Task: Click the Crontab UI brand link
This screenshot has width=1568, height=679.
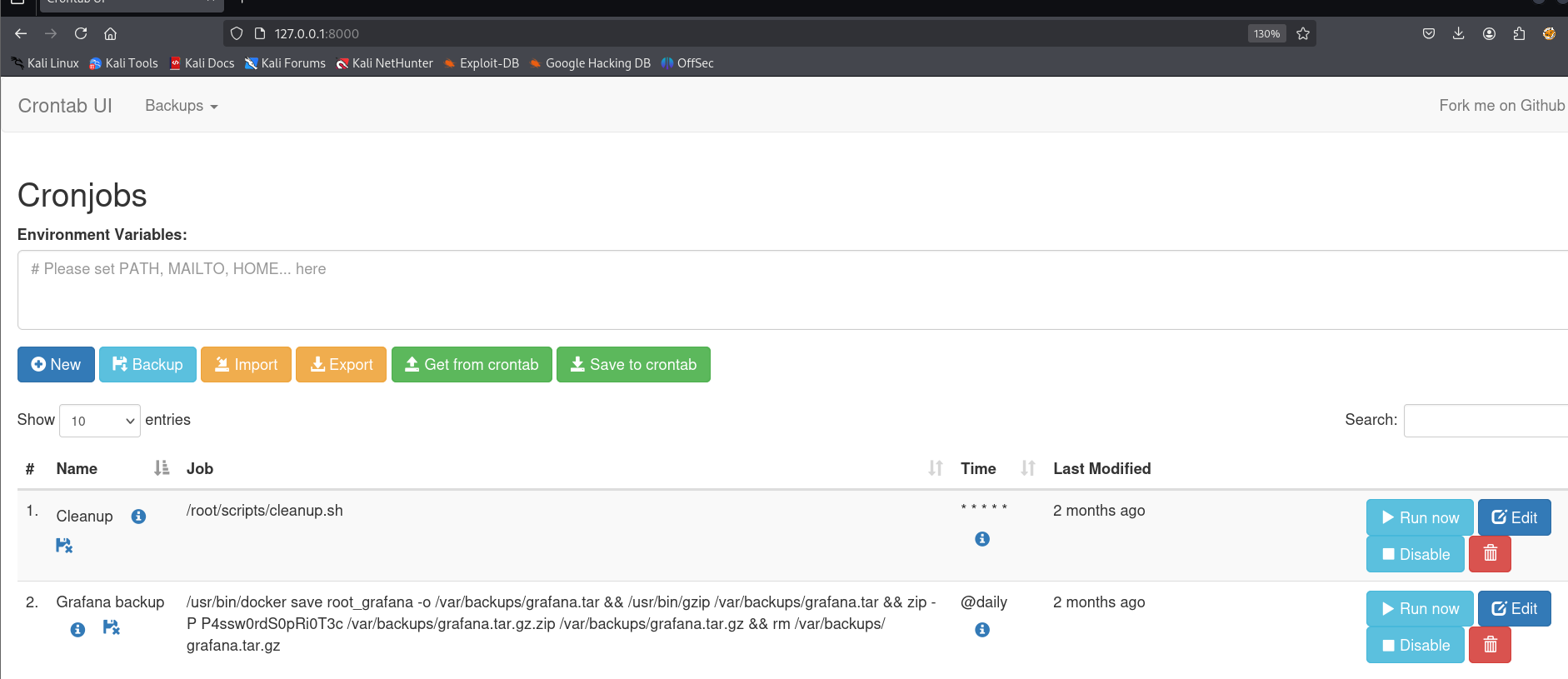Action: (x=65, y=106)
